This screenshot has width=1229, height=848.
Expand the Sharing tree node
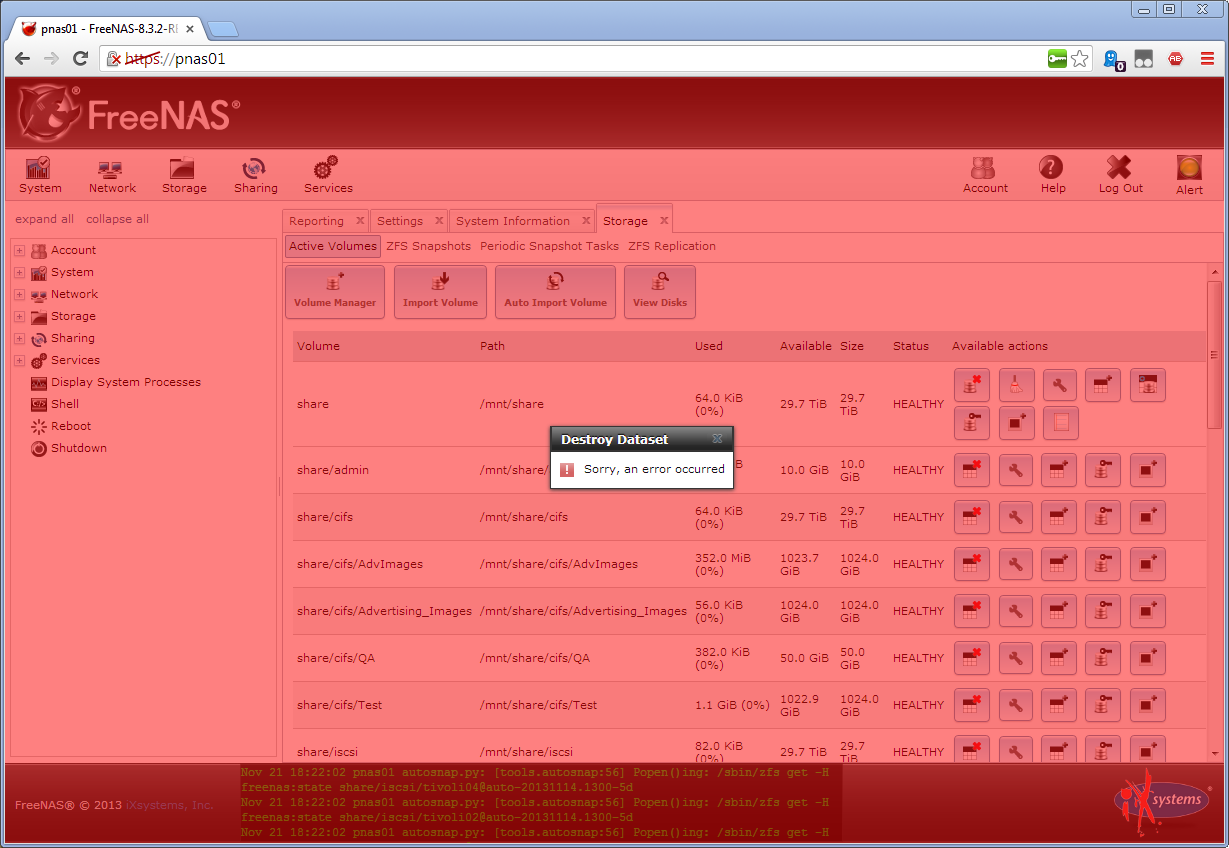(x=19, y=338)
